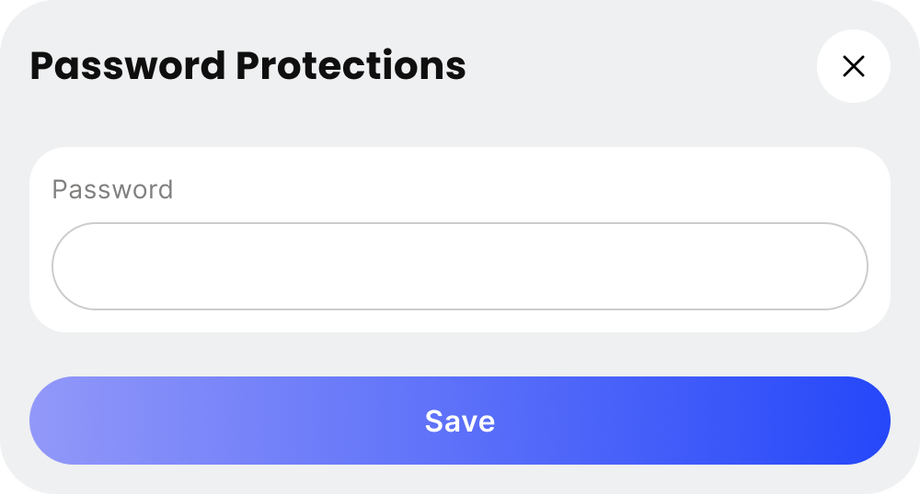Click the X icon in the header
The image size is (920, 494).
[853, 66]
